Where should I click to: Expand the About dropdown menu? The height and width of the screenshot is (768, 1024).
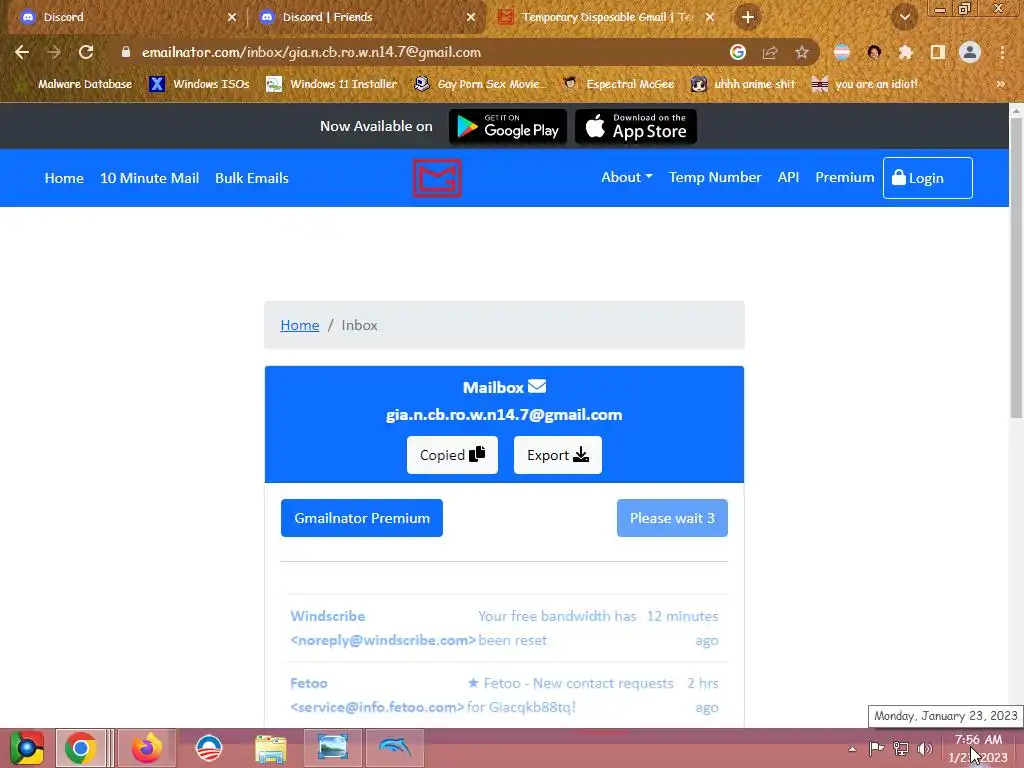point(626,177)
